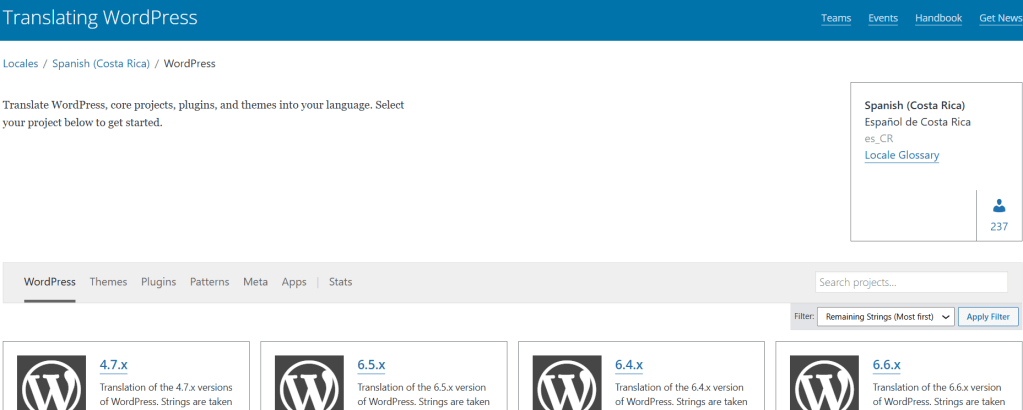Open the 6.6.x project WordPress logo
The image size is (1023, 410).
[x=824, y=383]
